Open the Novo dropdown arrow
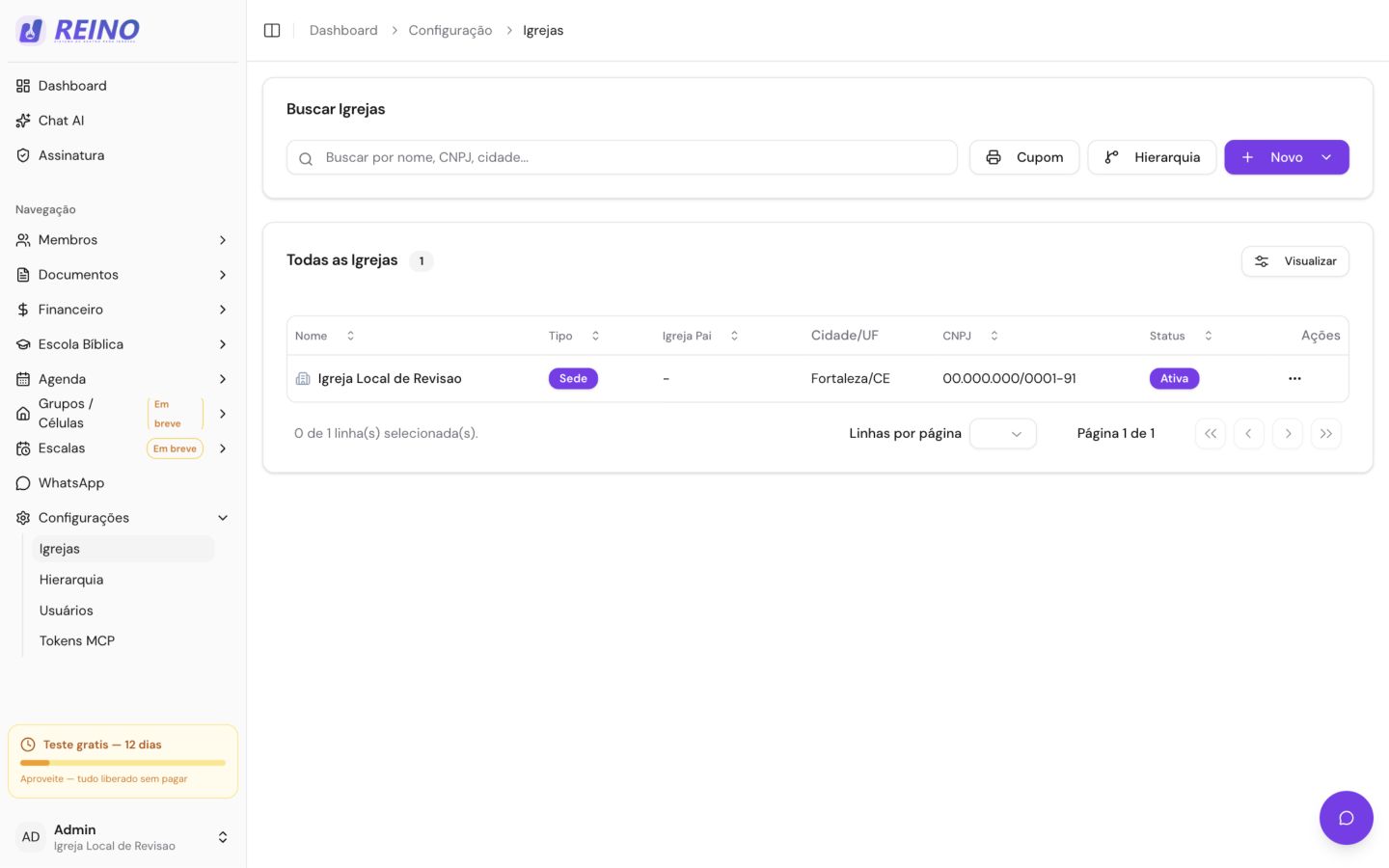This screenshot has height=868, width=1389. pos(1326,157)
